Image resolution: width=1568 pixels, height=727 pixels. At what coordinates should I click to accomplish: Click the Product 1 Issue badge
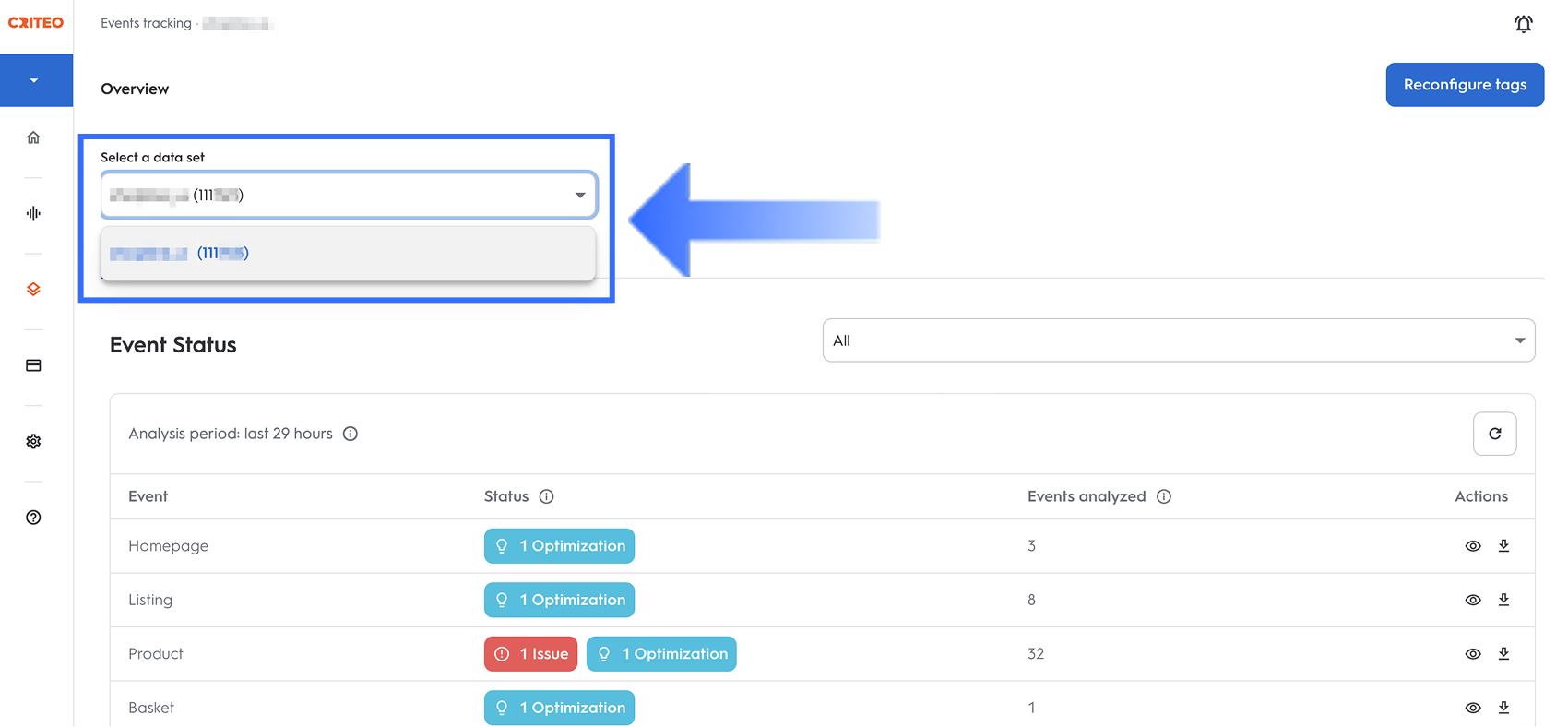(531, 654)
